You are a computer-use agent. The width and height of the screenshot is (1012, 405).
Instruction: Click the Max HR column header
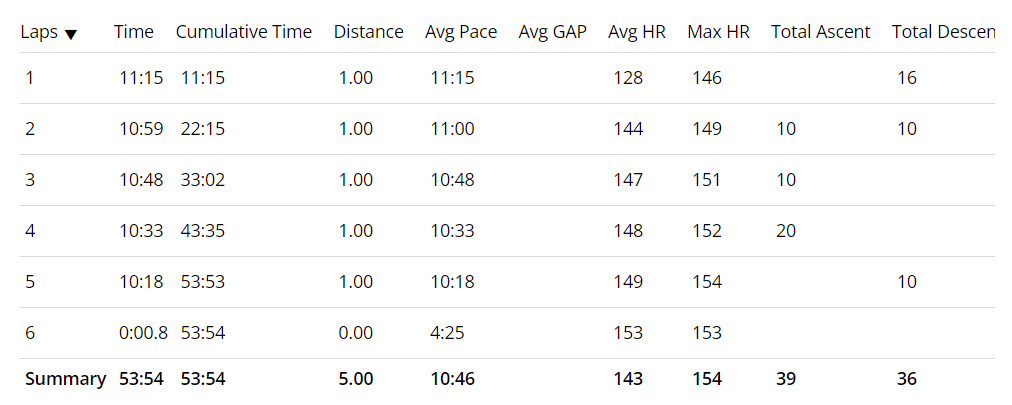718,32
